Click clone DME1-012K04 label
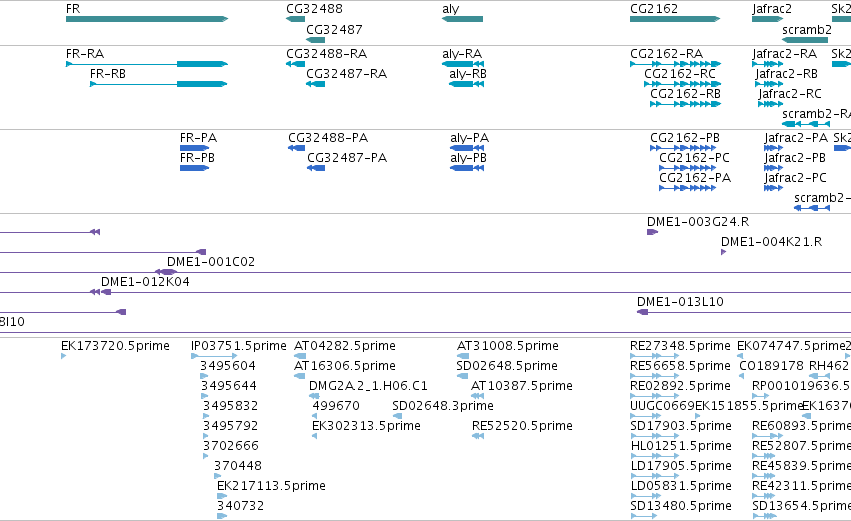The image size is (851, 521). tap(145, 282)
